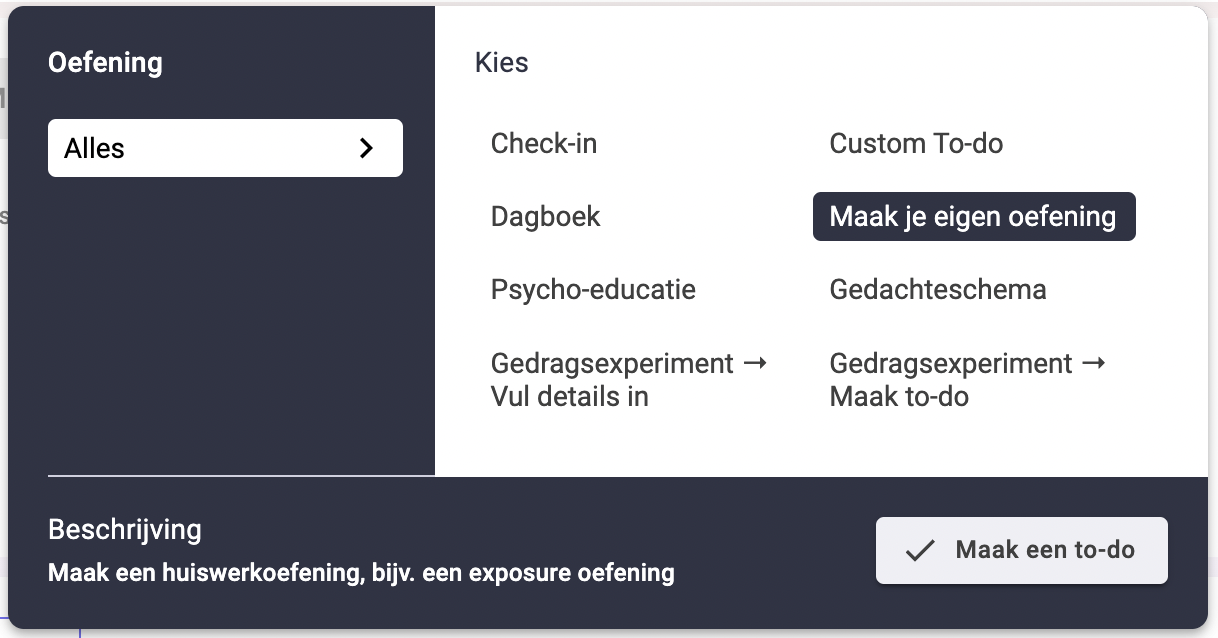Pick the Psycho-educatie exercise
The image size is (1218, 638).
click(x=593, y=290)
